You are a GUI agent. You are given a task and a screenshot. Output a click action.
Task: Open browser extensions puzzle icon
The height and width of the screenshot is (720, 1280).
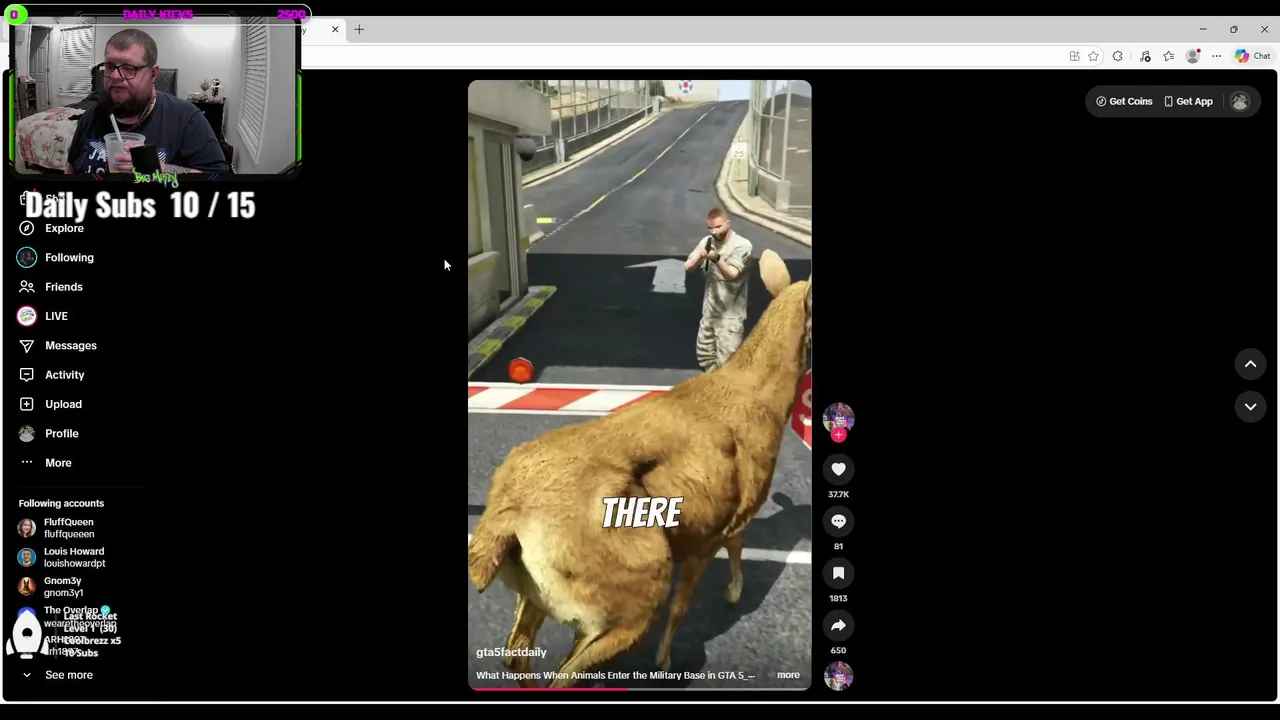1118,56
